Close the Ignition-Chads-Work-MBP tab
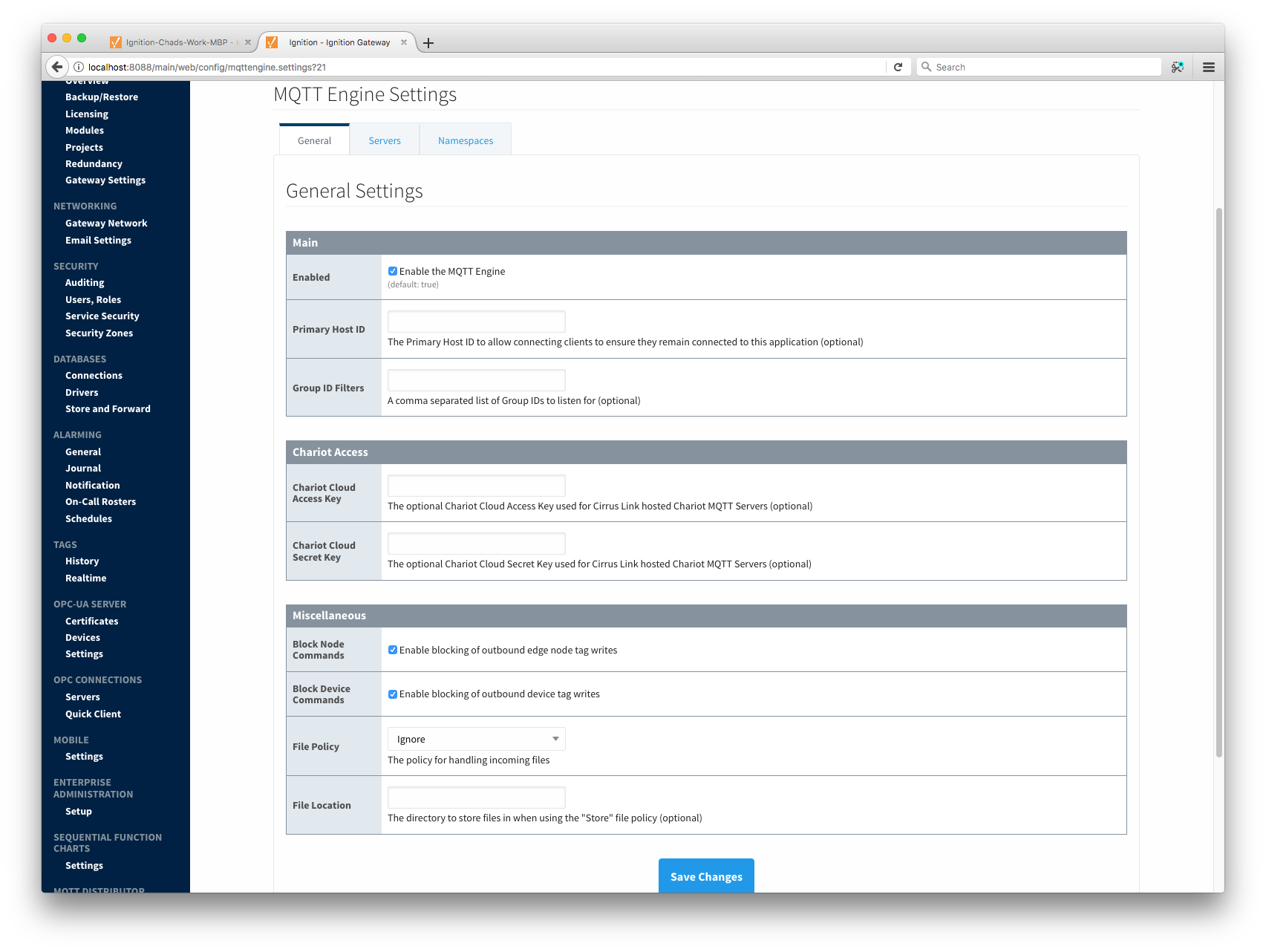Viewport: 1266px width, 952px height. coord(248,42)
